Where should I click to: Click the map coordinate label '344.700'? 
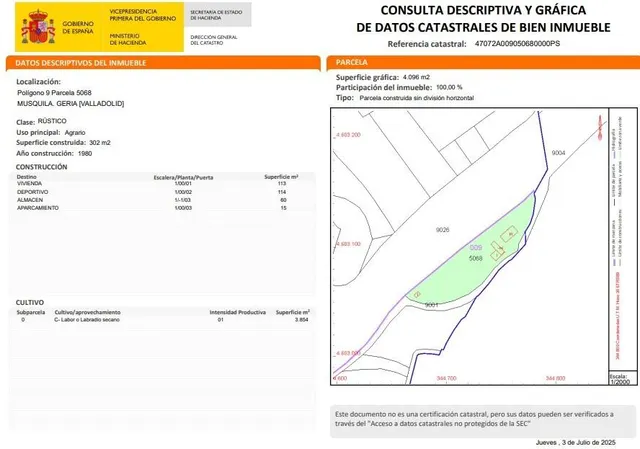(447, 378)
